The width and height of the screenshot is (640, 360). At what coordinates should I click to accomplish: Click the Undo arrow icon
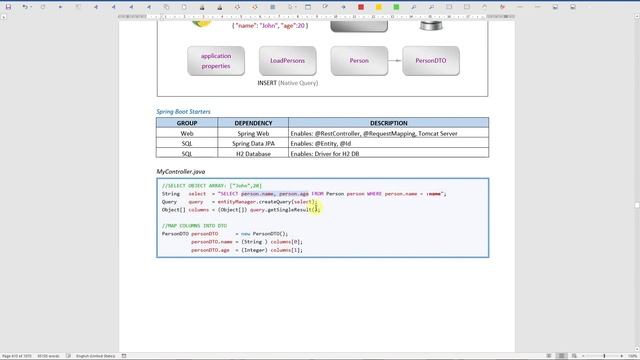click(x=25, y=7)
